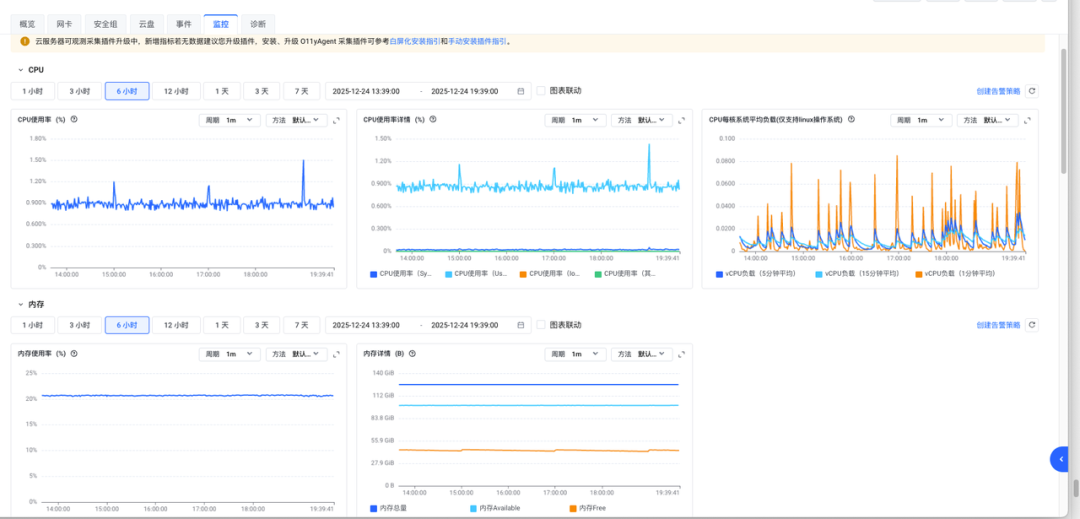Viewport: 1080px width, 519px height.
Task: Click the 内存 start time input field
Action: [x=367, y=325]
